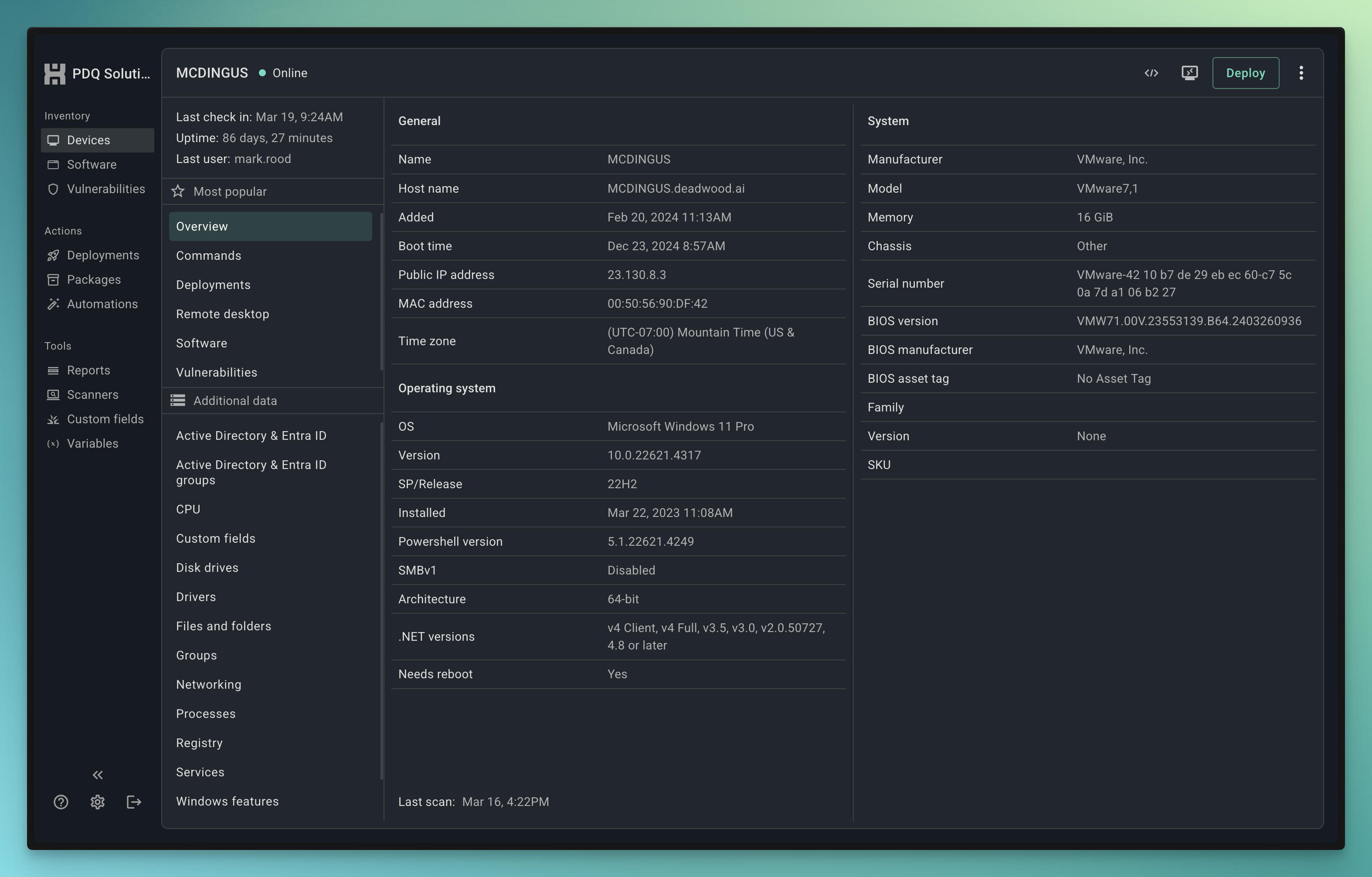Start remote desktop via monitor icon
Image resolution: width=1372 pixels, height=877 pixels.
1190,73
